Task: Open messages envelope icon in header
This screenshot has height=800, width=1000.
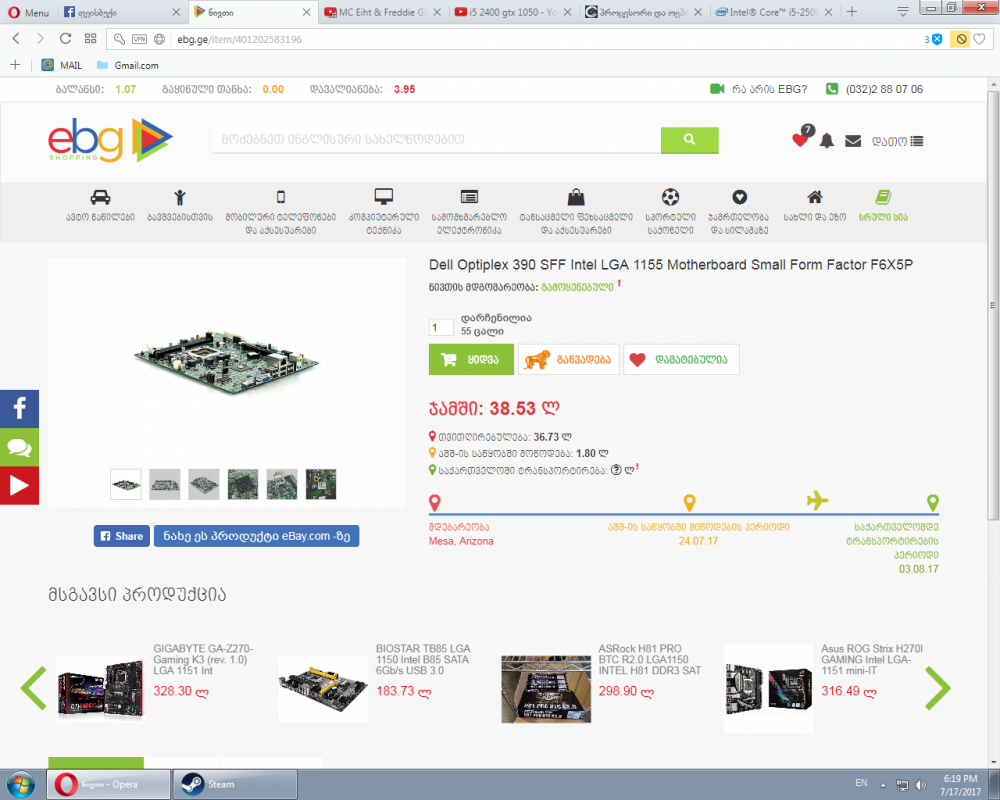Action: (x=853, y=141)
